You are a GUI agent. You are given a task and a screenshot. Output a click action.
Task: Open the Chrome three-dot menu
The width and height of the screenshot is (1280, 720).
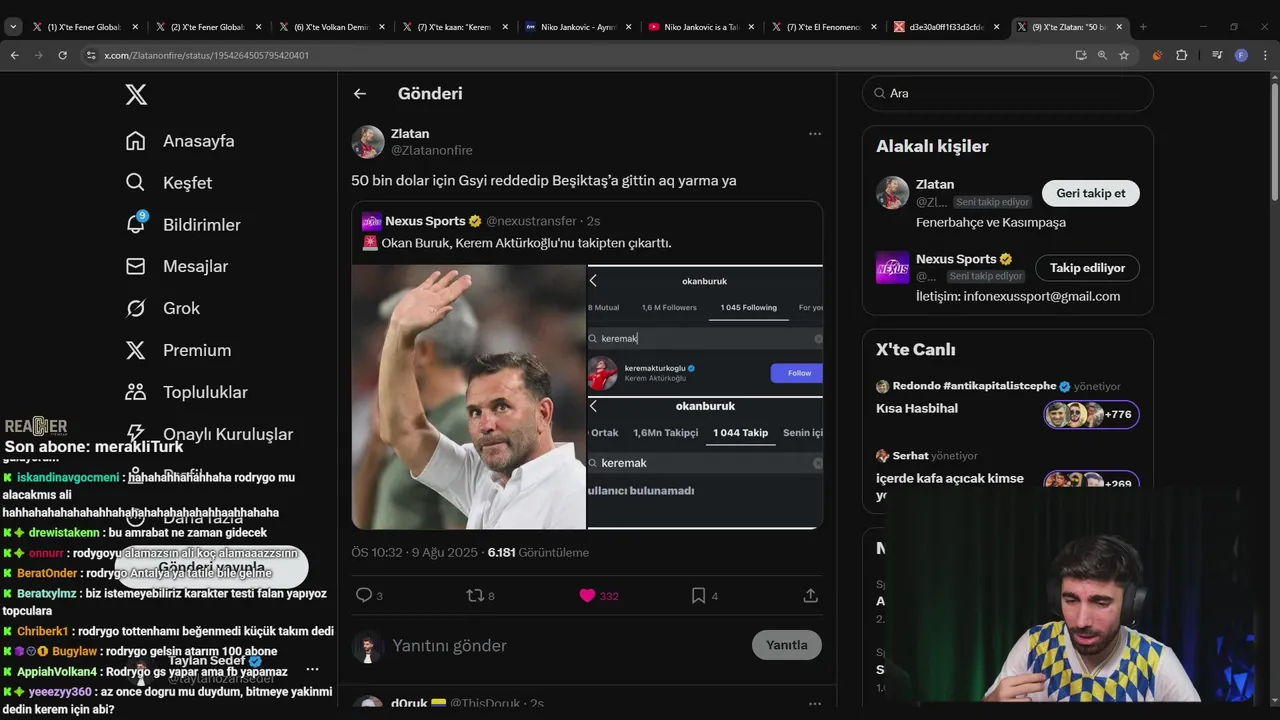click(1264, 55)
